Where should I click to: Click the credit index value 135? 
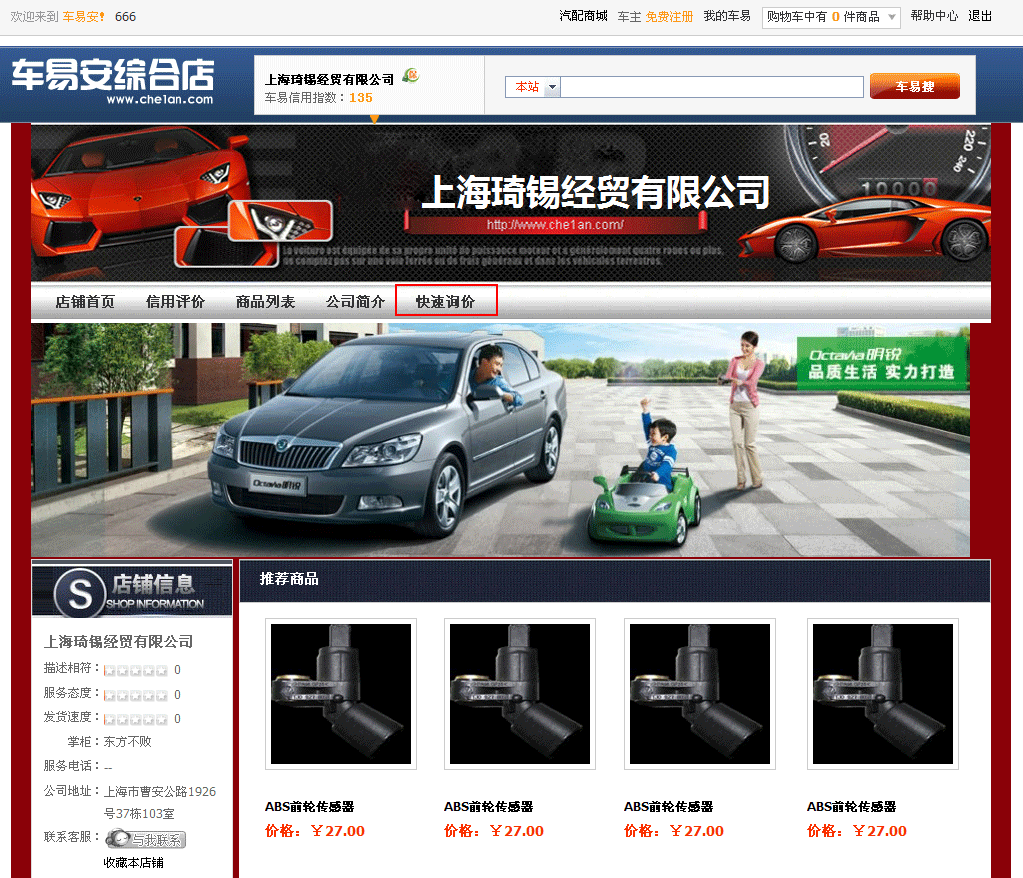[361, 98]
